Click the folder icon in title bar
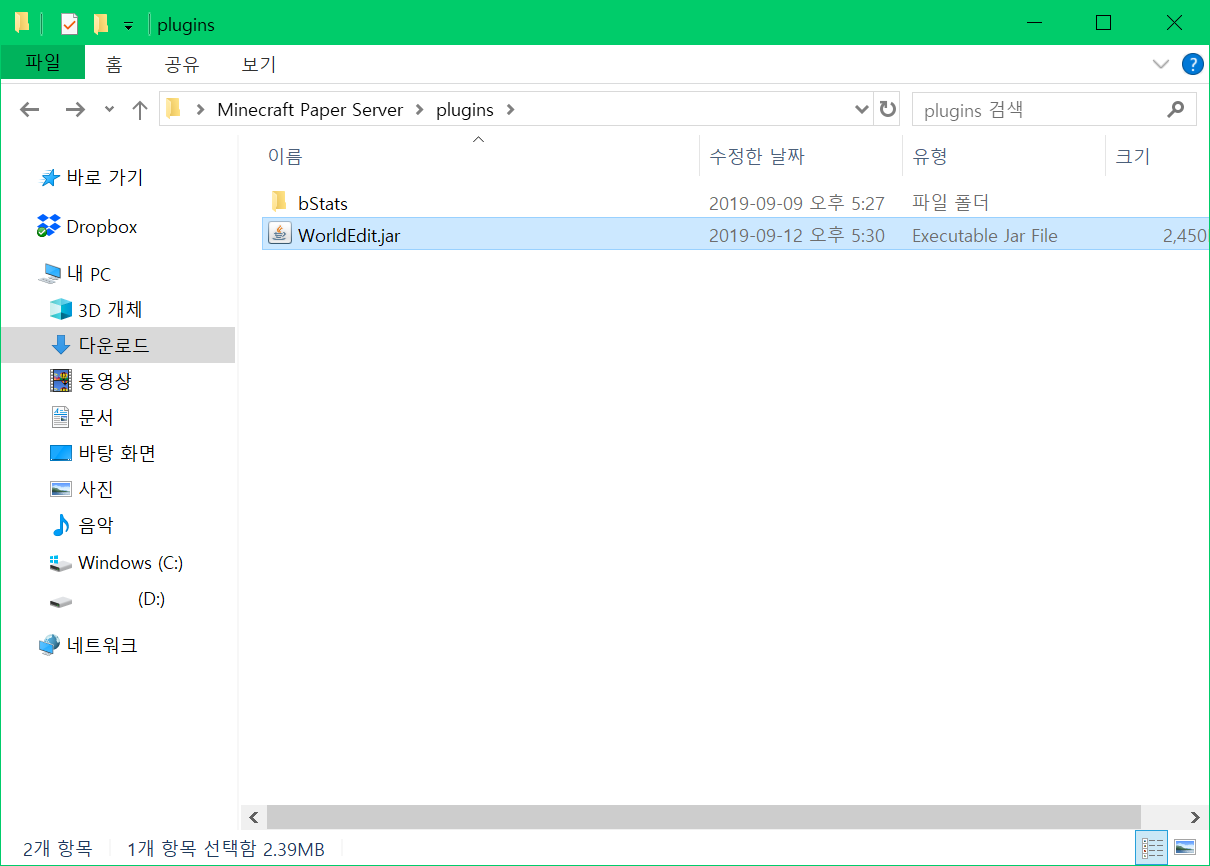 22,23
